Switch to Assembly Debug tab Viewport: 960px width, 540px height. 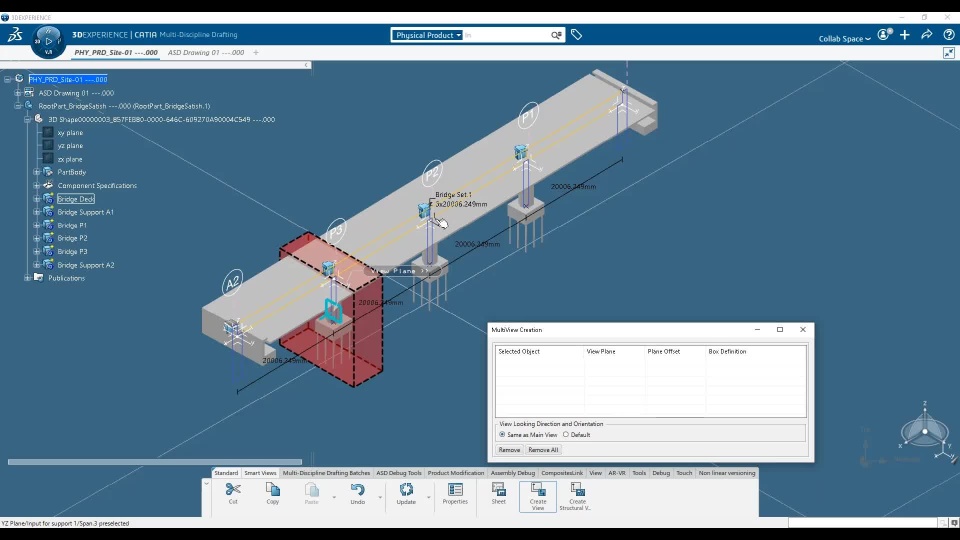512,473
